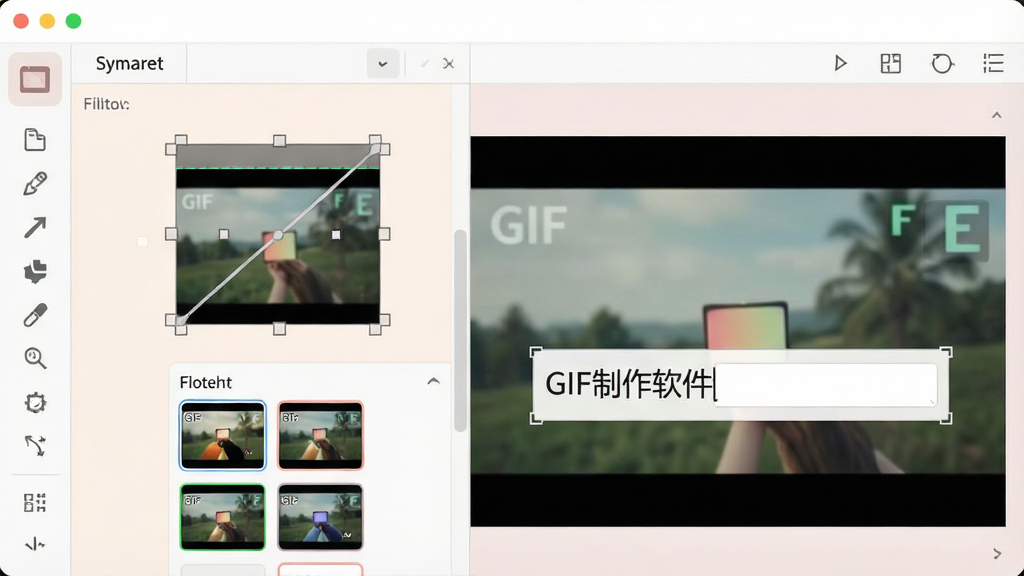Click the left-middle crop handle
The height and width of the screenshot is (576, 1024).
point(171,234)
